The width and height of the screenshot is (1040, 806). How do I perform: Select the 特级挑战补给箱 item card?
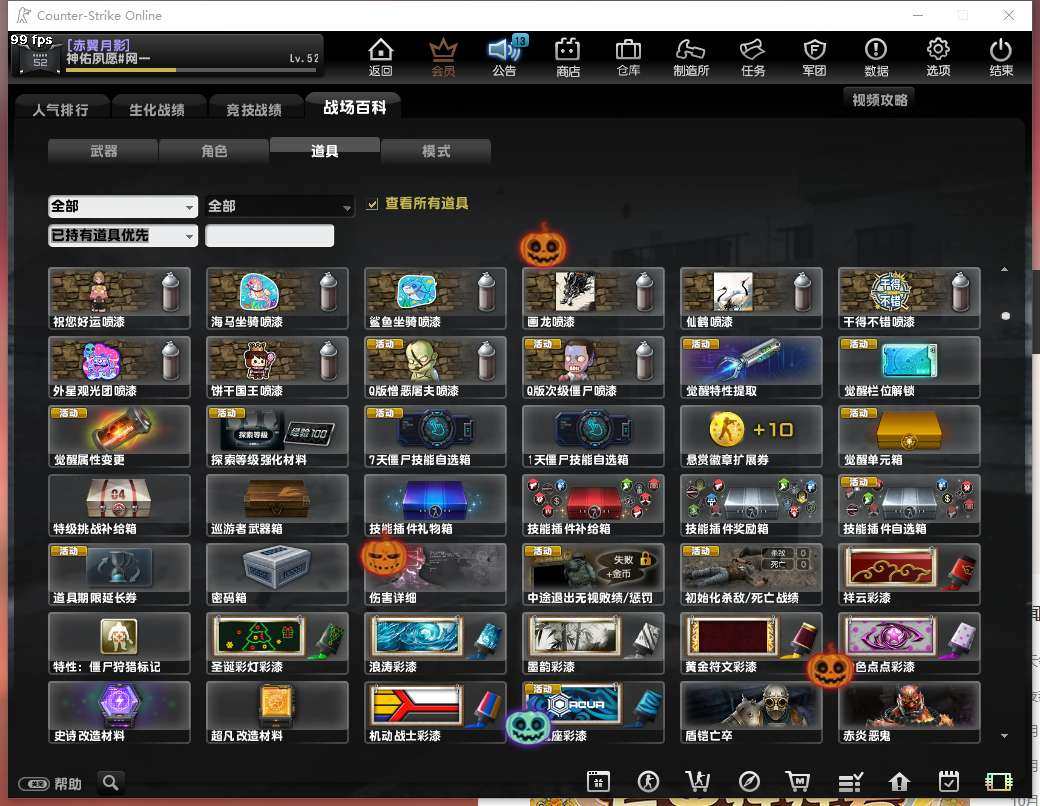pos(119,505)
